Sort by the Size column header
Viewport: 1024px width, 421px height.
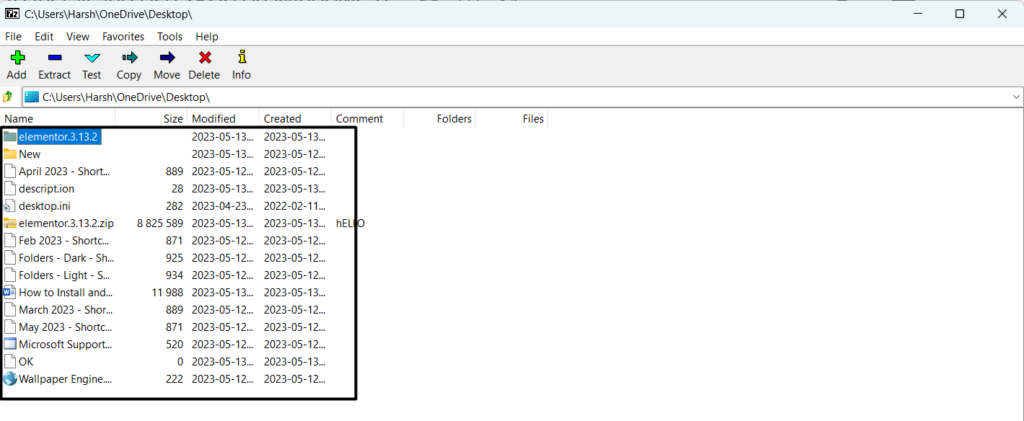173,118
